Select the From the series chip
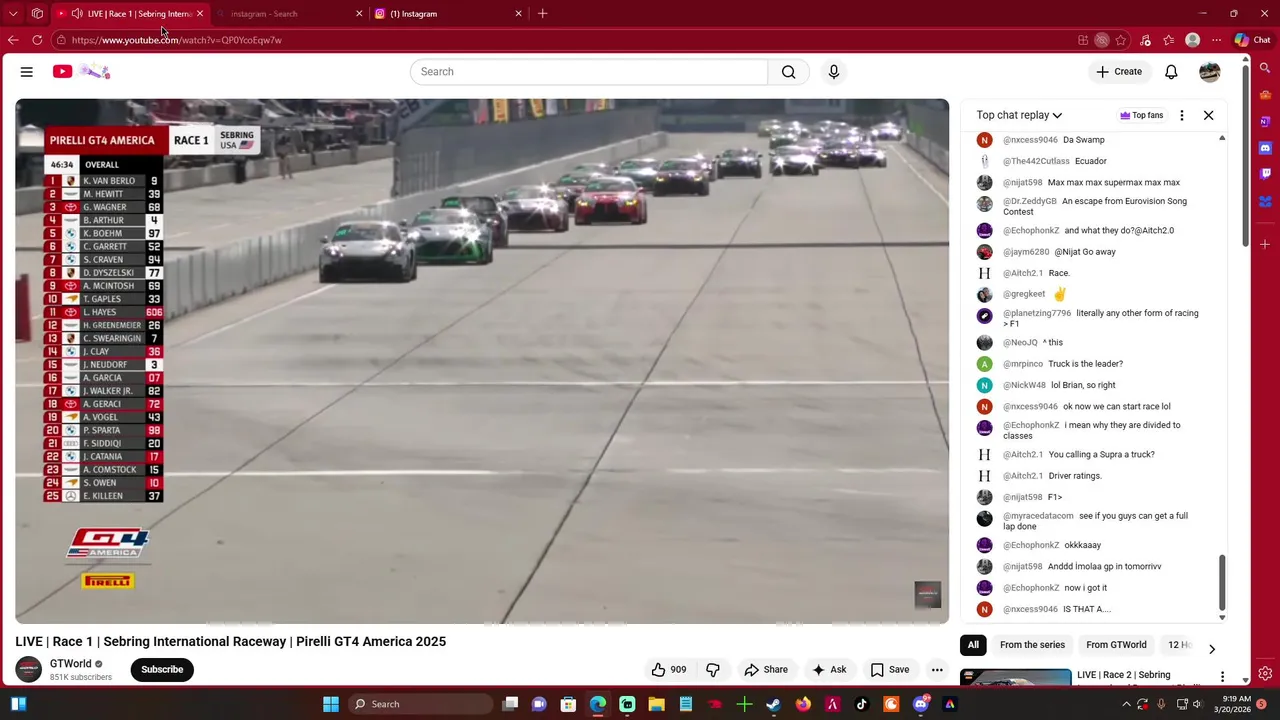 1032,645
